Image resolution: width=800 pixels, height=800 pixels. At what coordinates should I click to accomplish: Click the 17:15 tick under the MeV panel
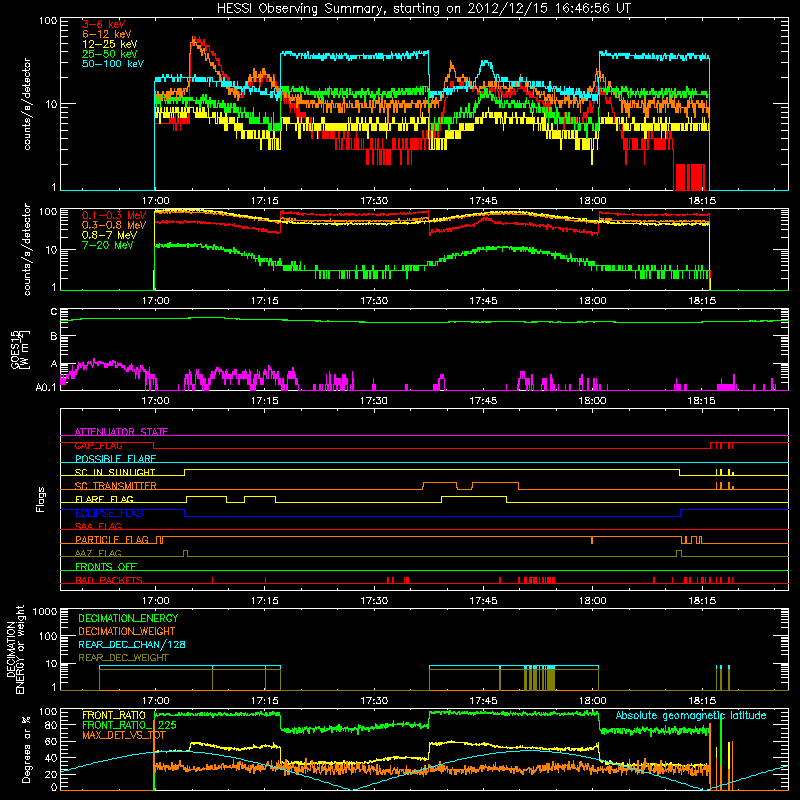pos(265,301)
